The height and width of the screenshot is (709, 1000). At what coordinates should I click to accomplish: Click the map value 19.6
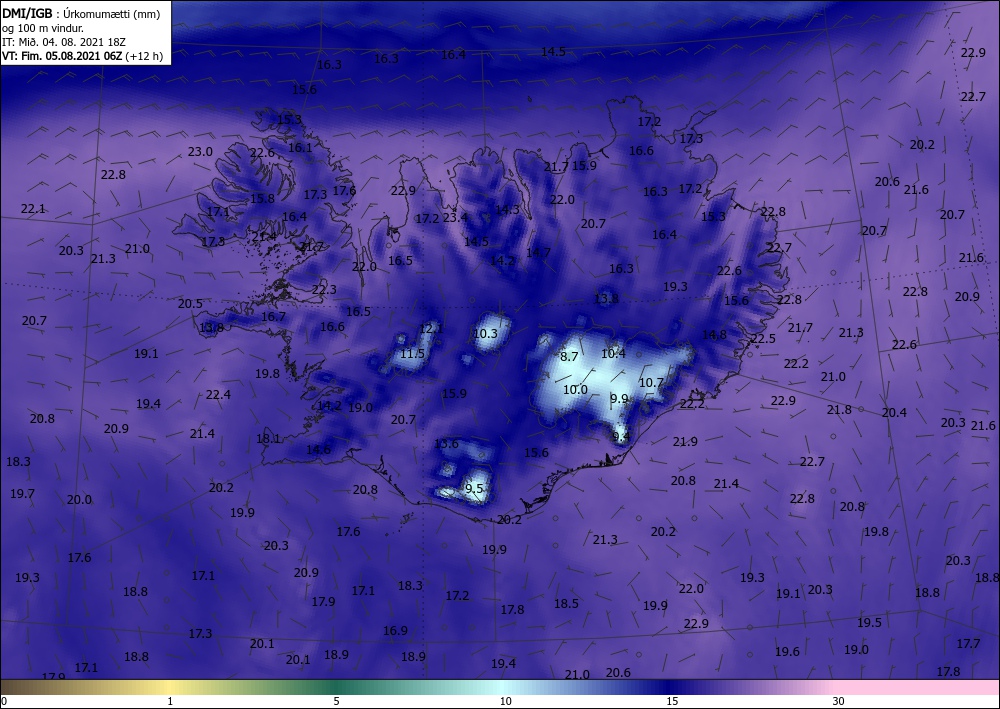click(x=787, y=652)
